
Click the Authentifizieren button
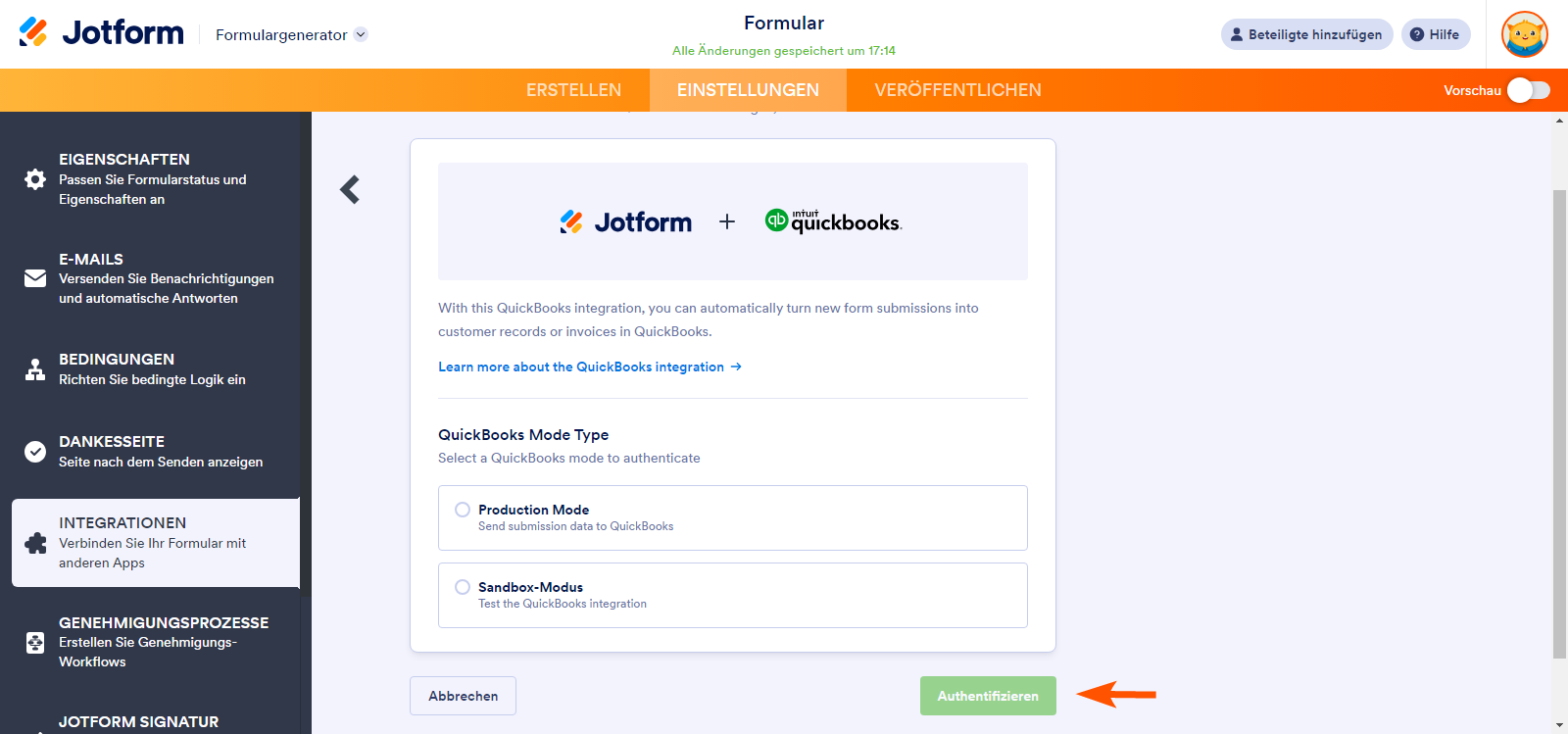pos(987,696)
